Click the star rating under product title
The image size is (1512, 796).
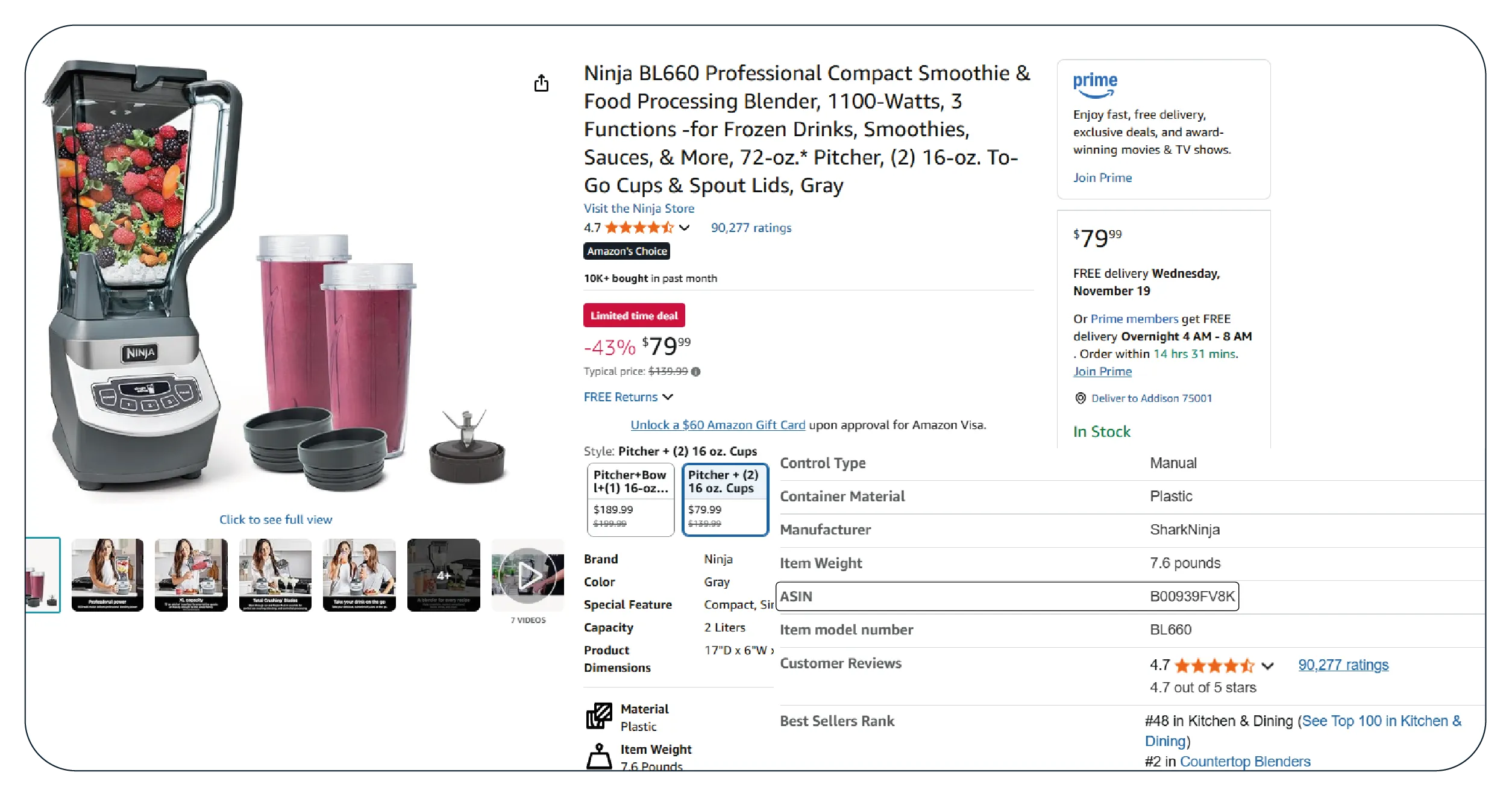tap(639, 228)
